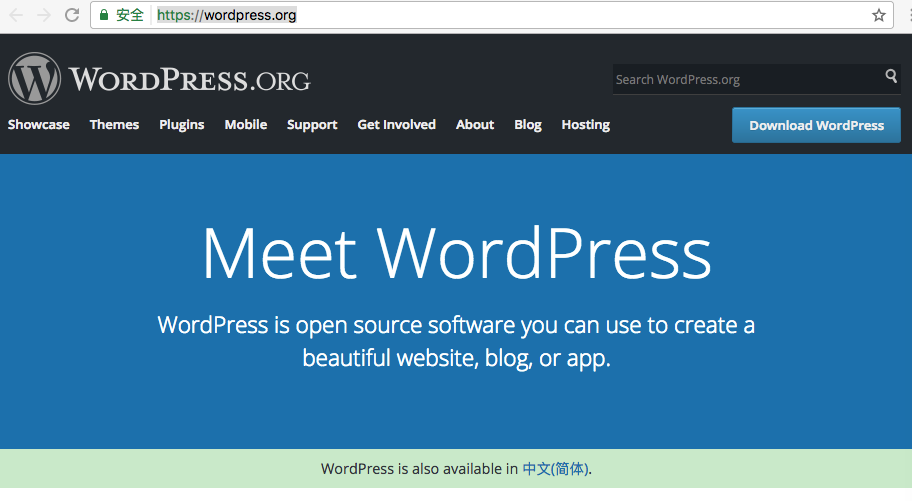Viewport: 912px width, 501px height.
Task: Visit the Blog link
Action: [x=528, y=125]
